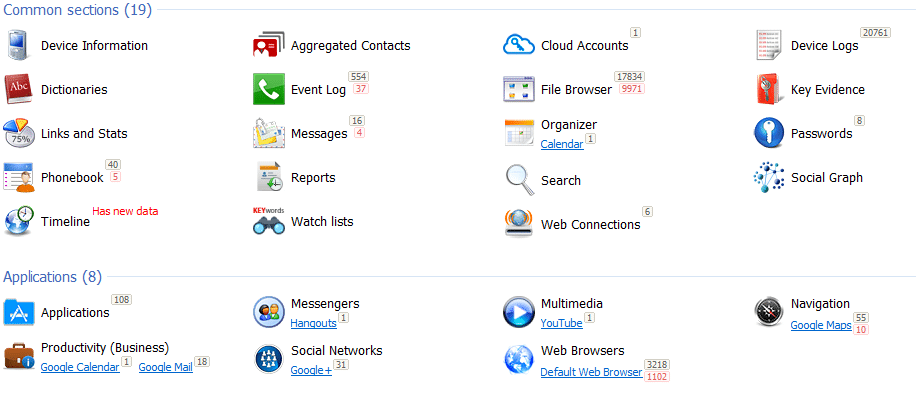Open the Hangouts link under Messengers
Viewport: 916px width, 406px height.
pos(314,323)
